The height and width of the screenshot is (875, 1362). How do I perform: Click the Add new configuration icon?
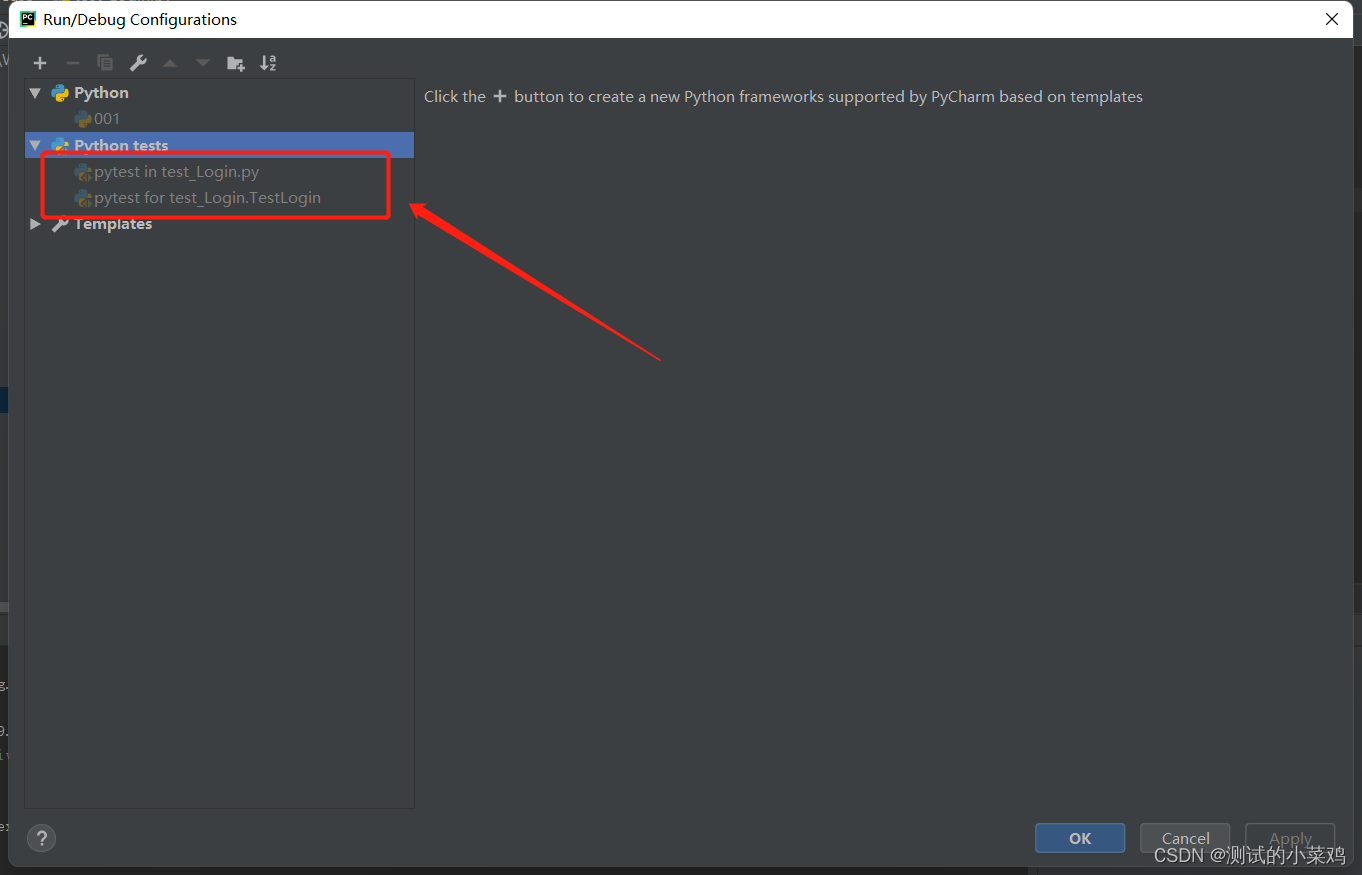[x=40, y=62]
